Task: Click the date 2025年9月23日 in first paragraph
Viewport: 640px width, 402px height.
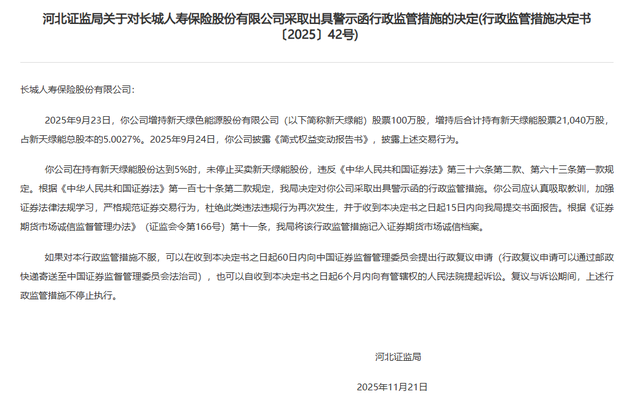Action: pos(78,120)
